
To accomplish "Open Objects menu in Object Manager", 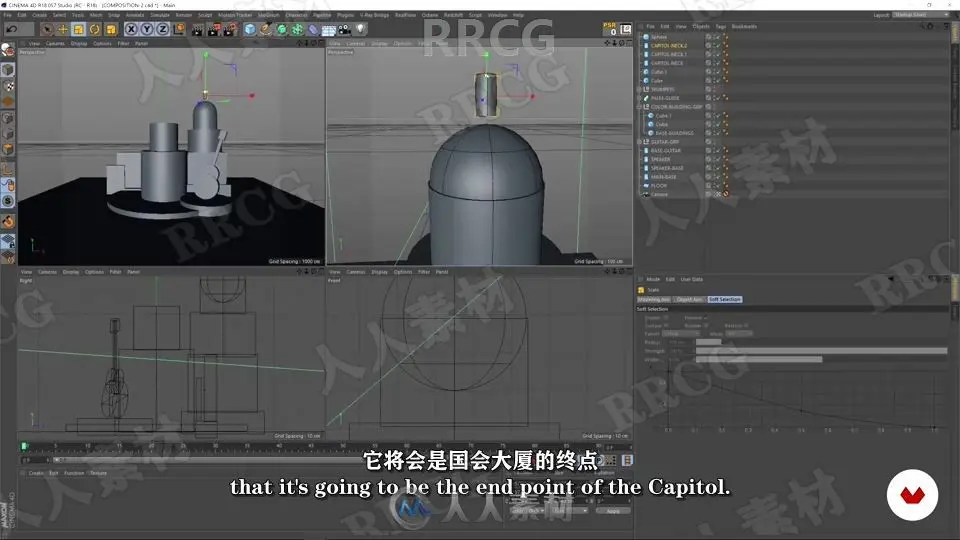I will [x=701, y=26].
